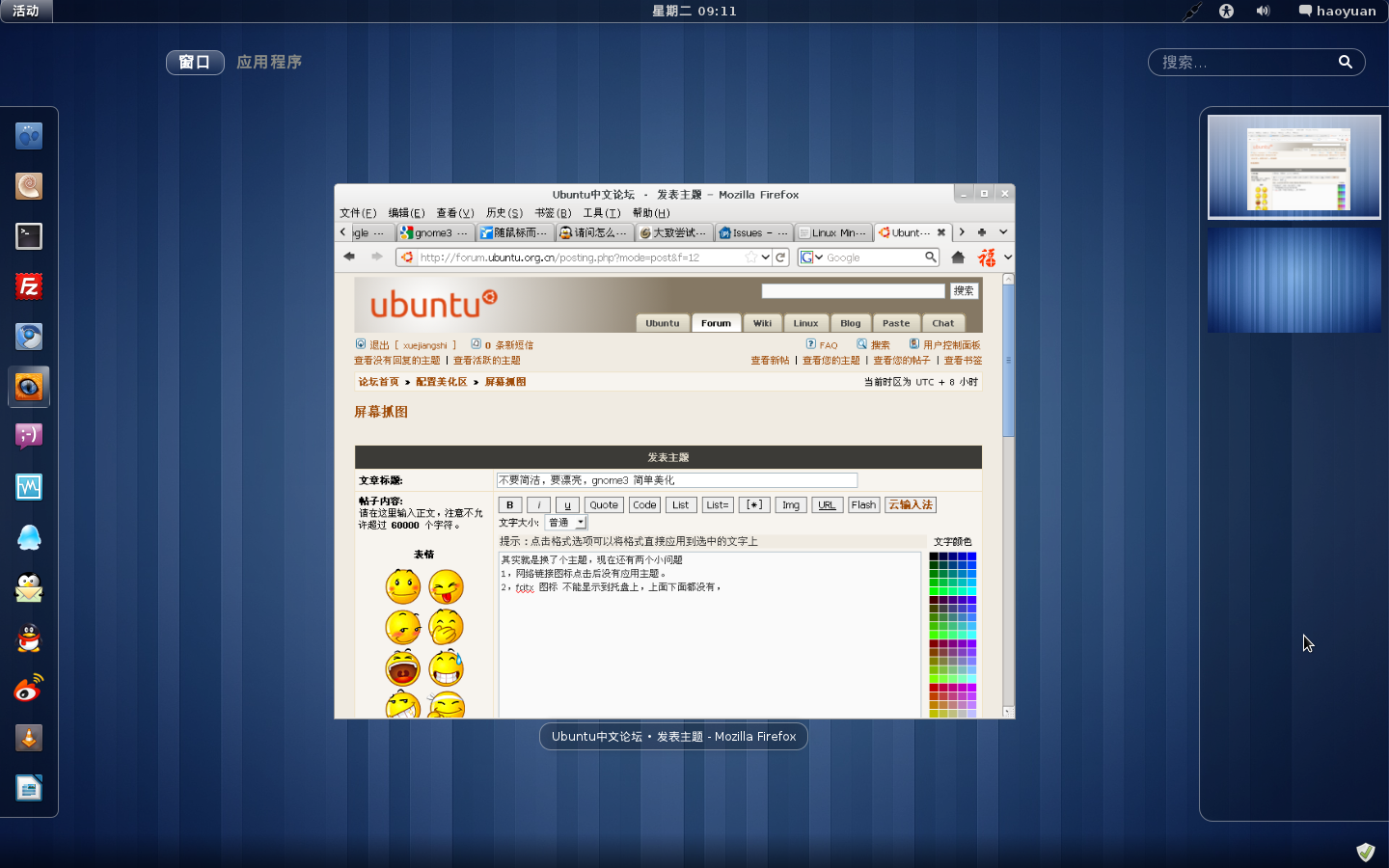Open the 工具(T) tools menu
Screen dimensions: 1389x868
coord(602,213)
